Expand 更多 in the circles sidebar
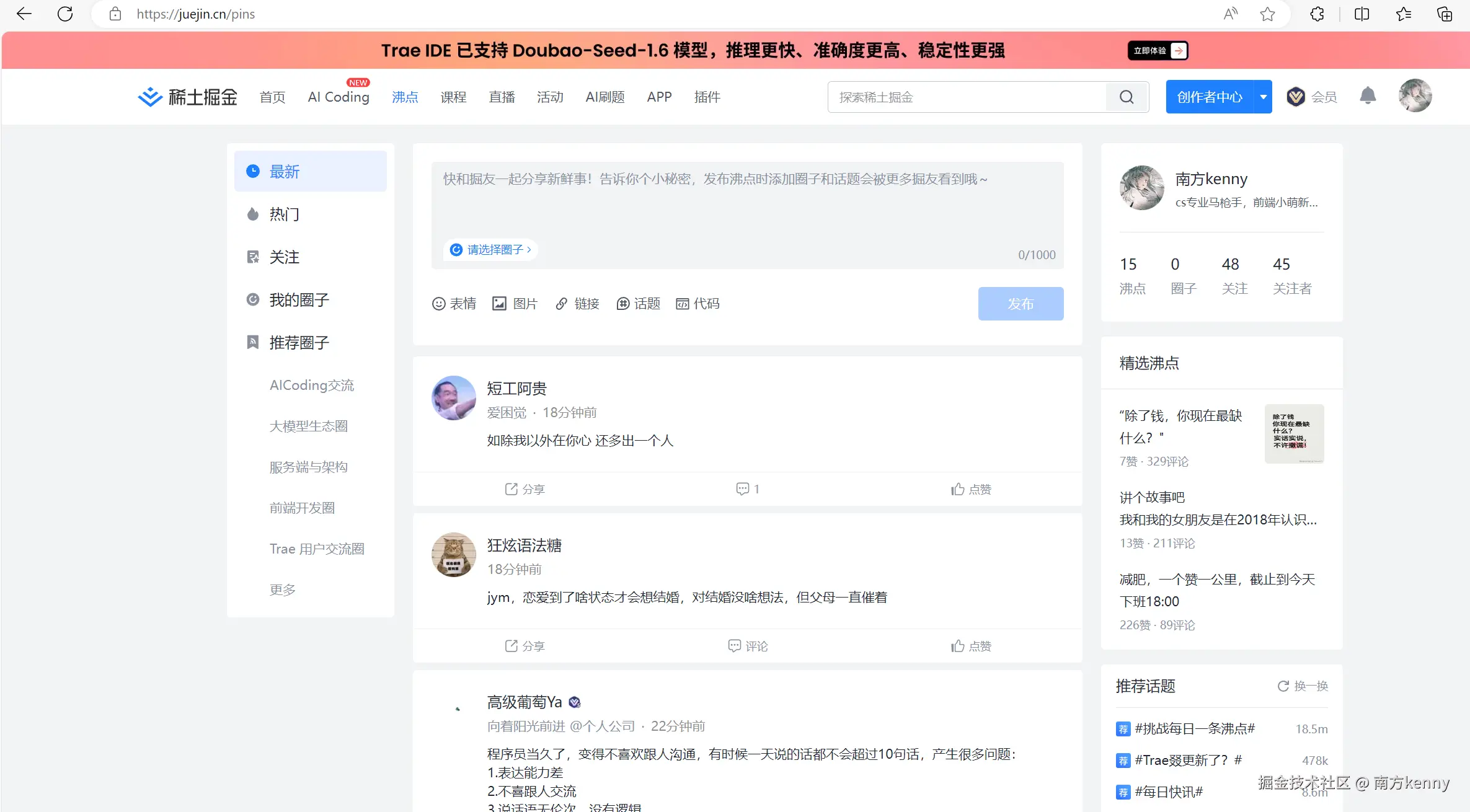Screen dimensions: 1470x812 (x=283, y=589)
